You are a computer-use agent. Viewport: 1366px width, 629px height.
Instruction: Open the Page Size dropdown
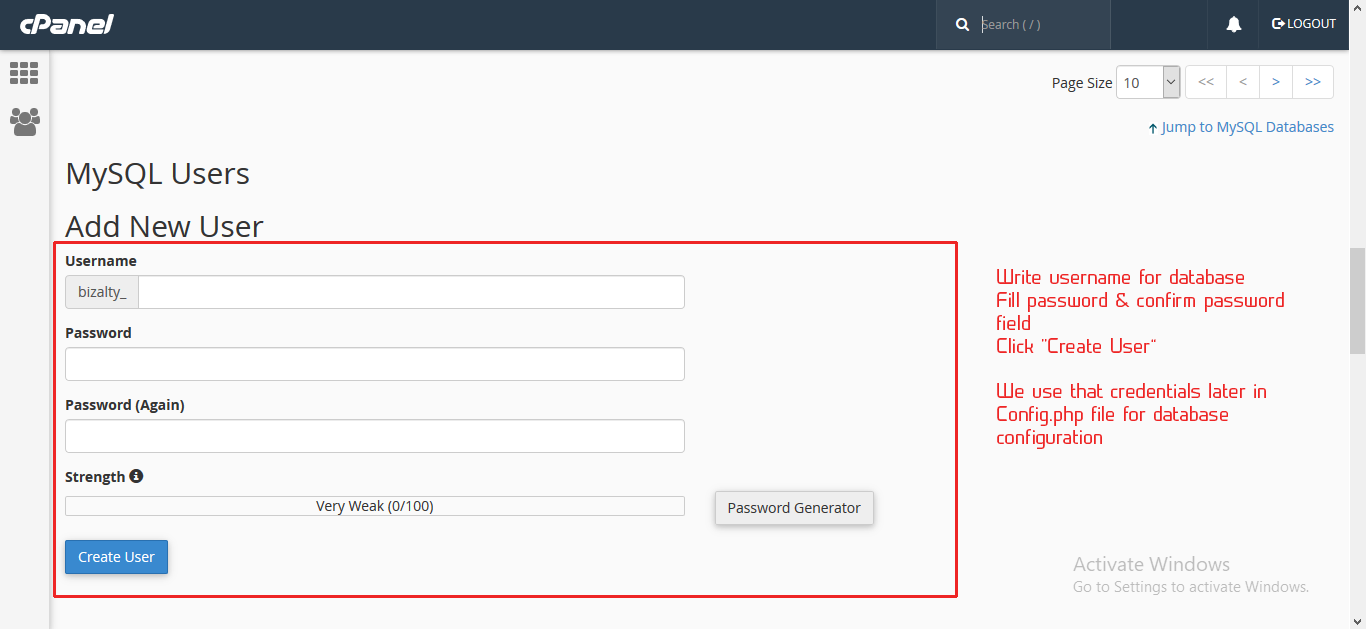click(1148, 83)
